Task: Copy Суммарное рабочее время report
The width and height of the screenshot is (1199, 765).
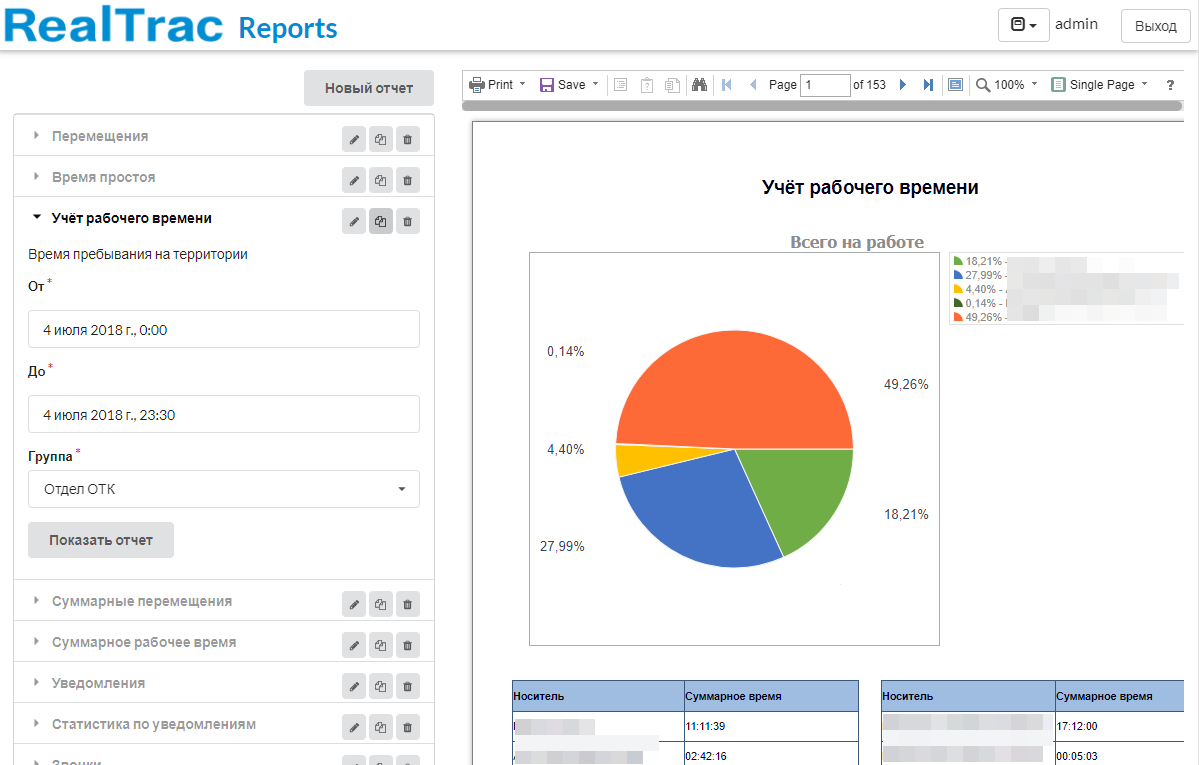Action: click(x=380, y=645)
